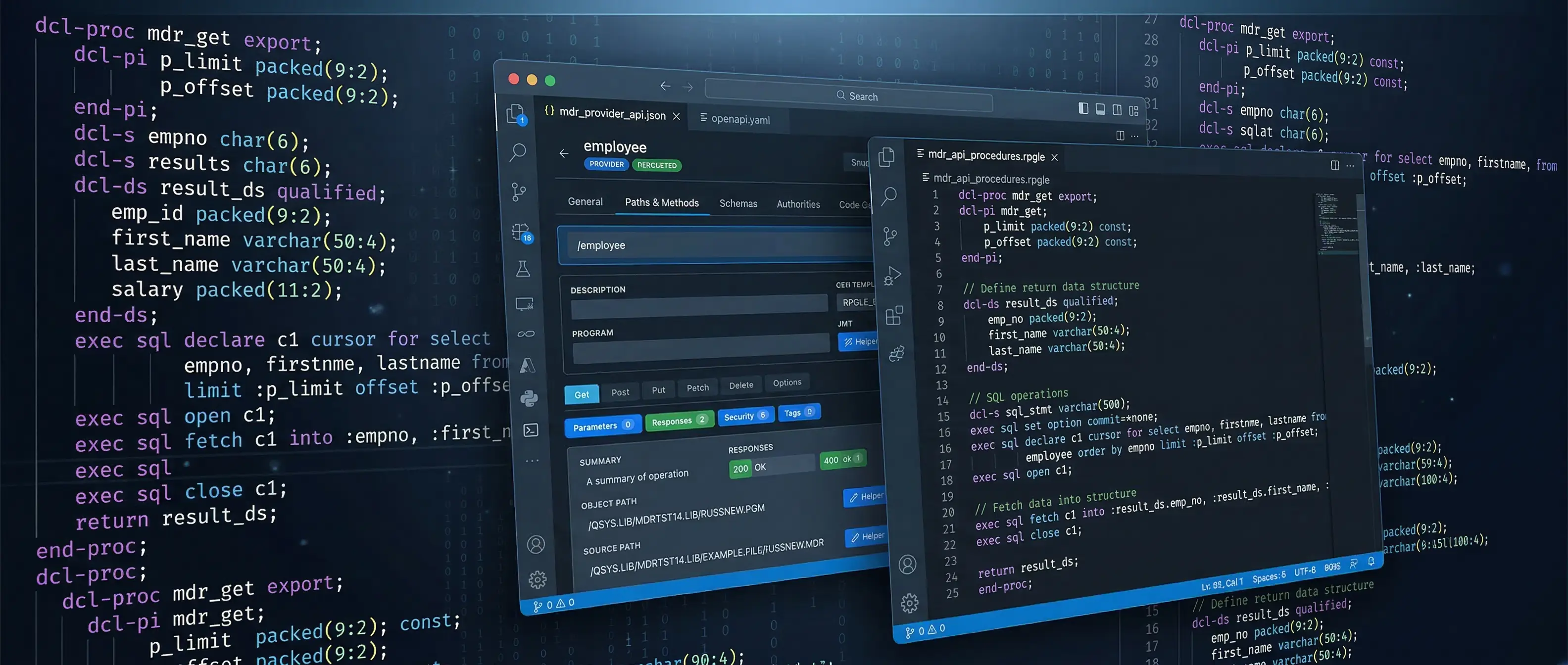Open the editor actions ellipsis menu
1568x665 pixels.
coord(1133,136)
